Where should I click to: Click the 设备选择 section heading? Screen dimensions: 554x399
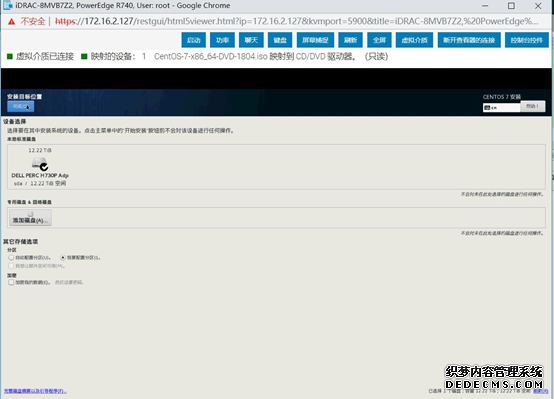point(14,122)
